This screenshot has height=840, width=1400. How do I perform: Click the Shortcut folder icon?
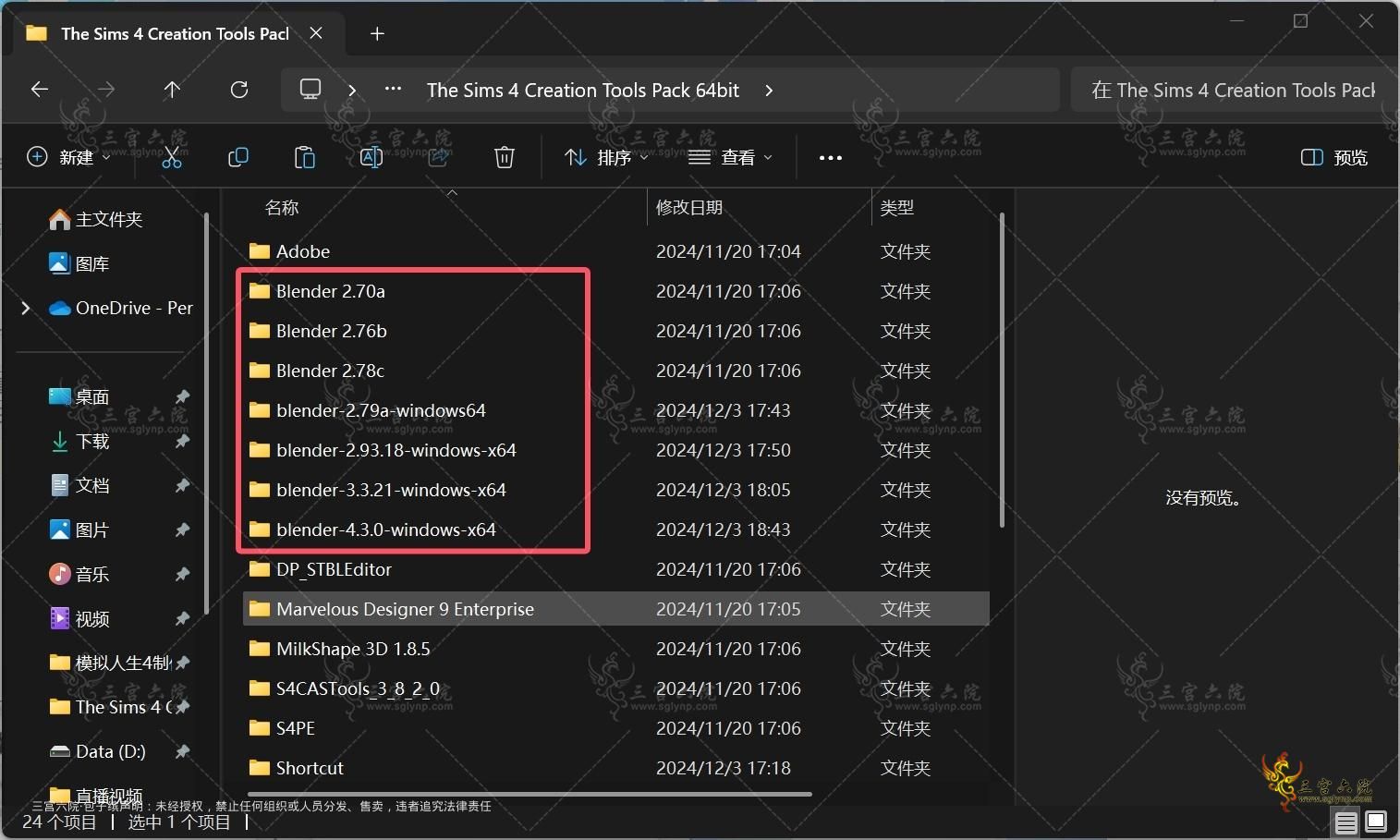pyautogui.click(x=260, y=768)
